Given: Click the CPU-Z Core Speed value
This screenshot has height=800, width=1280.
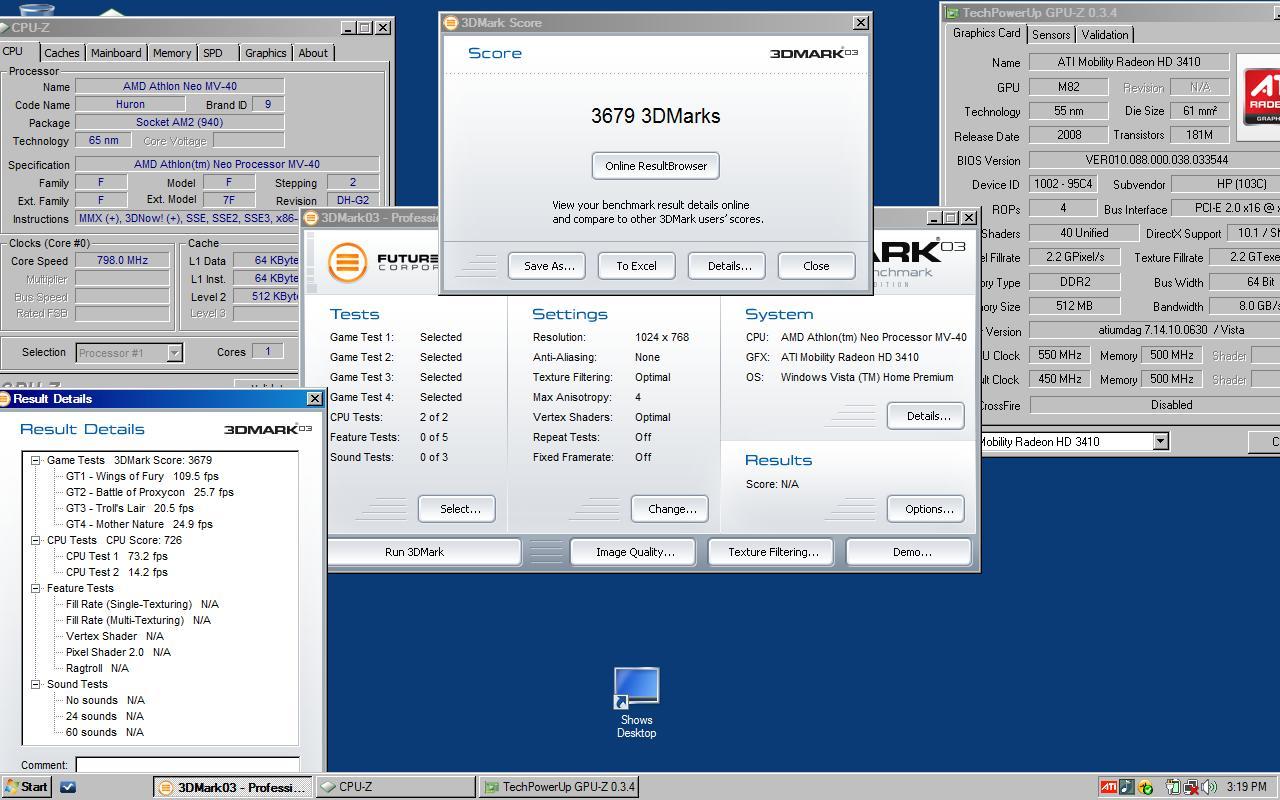Looking at the screenshot, I should (x=122, y=260).
